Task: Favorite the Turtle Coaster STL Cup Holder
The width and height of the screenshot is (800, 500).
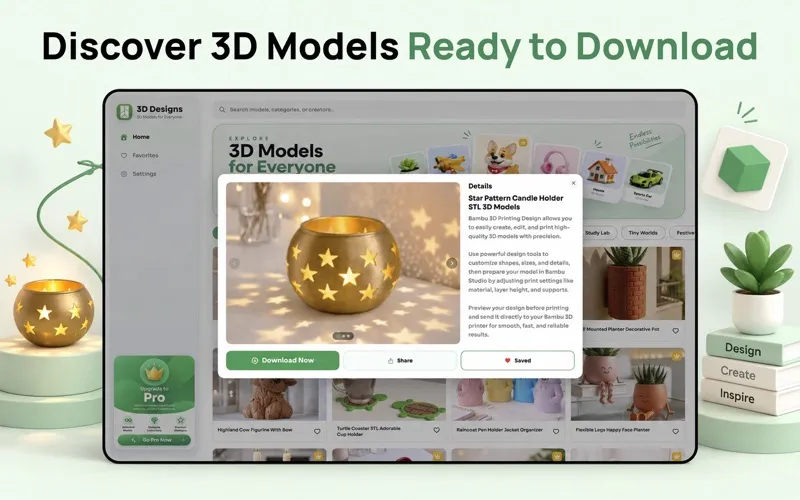Action: click(x=436, y=430)
